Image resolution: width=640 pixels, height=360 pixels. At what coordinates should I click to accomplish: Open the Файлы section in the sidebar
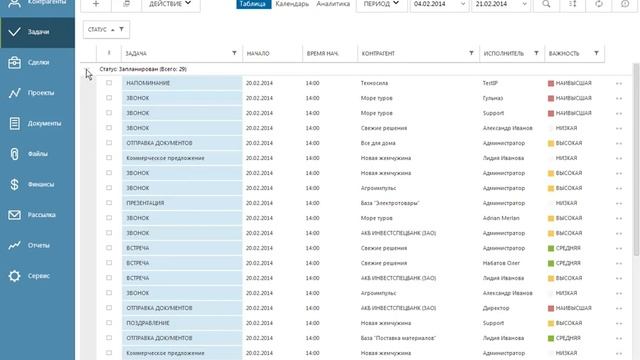click(x=37, y=154)
